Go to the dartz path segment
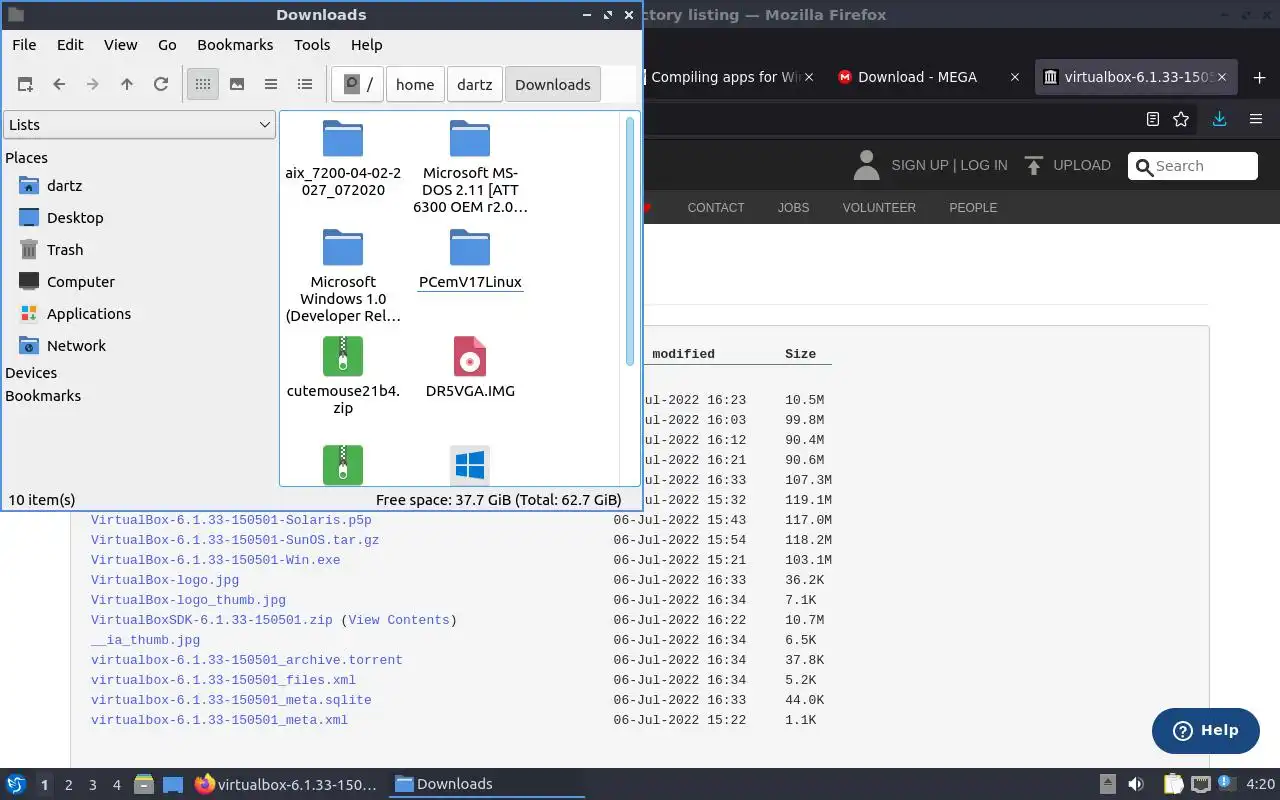The width and height of the screenshot is (1280, 800). (474, 85)
